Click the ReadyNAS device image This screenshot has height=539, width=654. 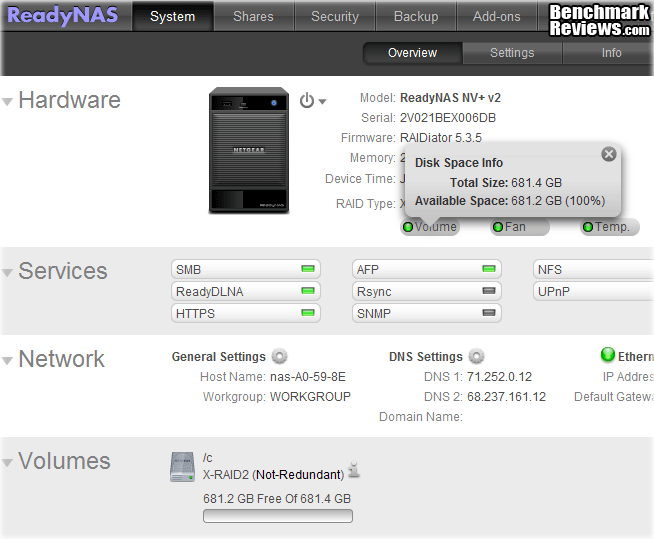tap(249, 151)
